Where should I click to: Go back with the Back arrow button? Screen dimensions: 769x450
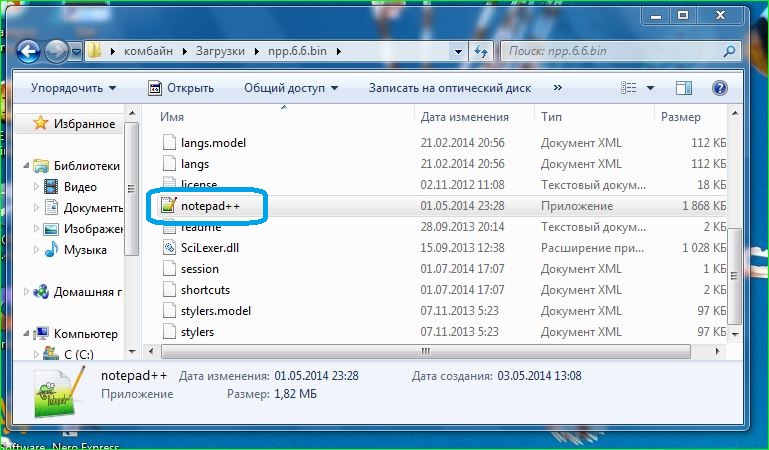pos(28,51)
